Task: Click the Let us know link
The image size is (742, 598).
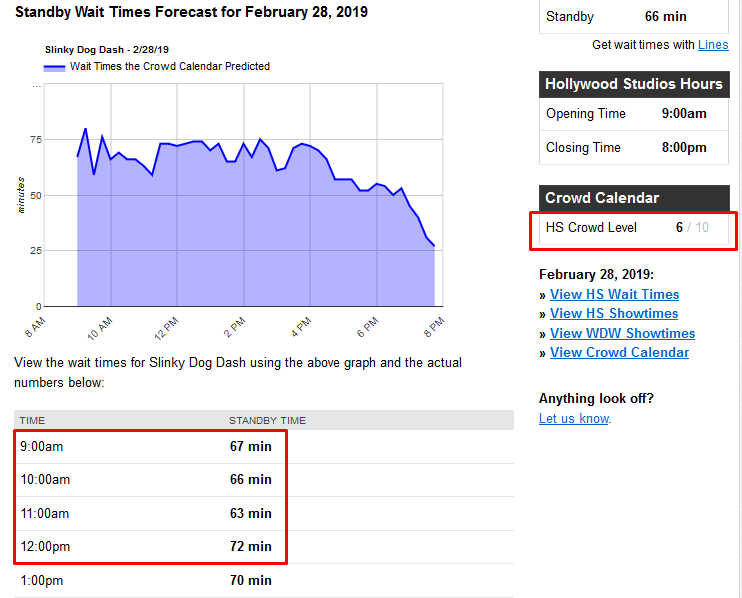Action: (574, 419)
